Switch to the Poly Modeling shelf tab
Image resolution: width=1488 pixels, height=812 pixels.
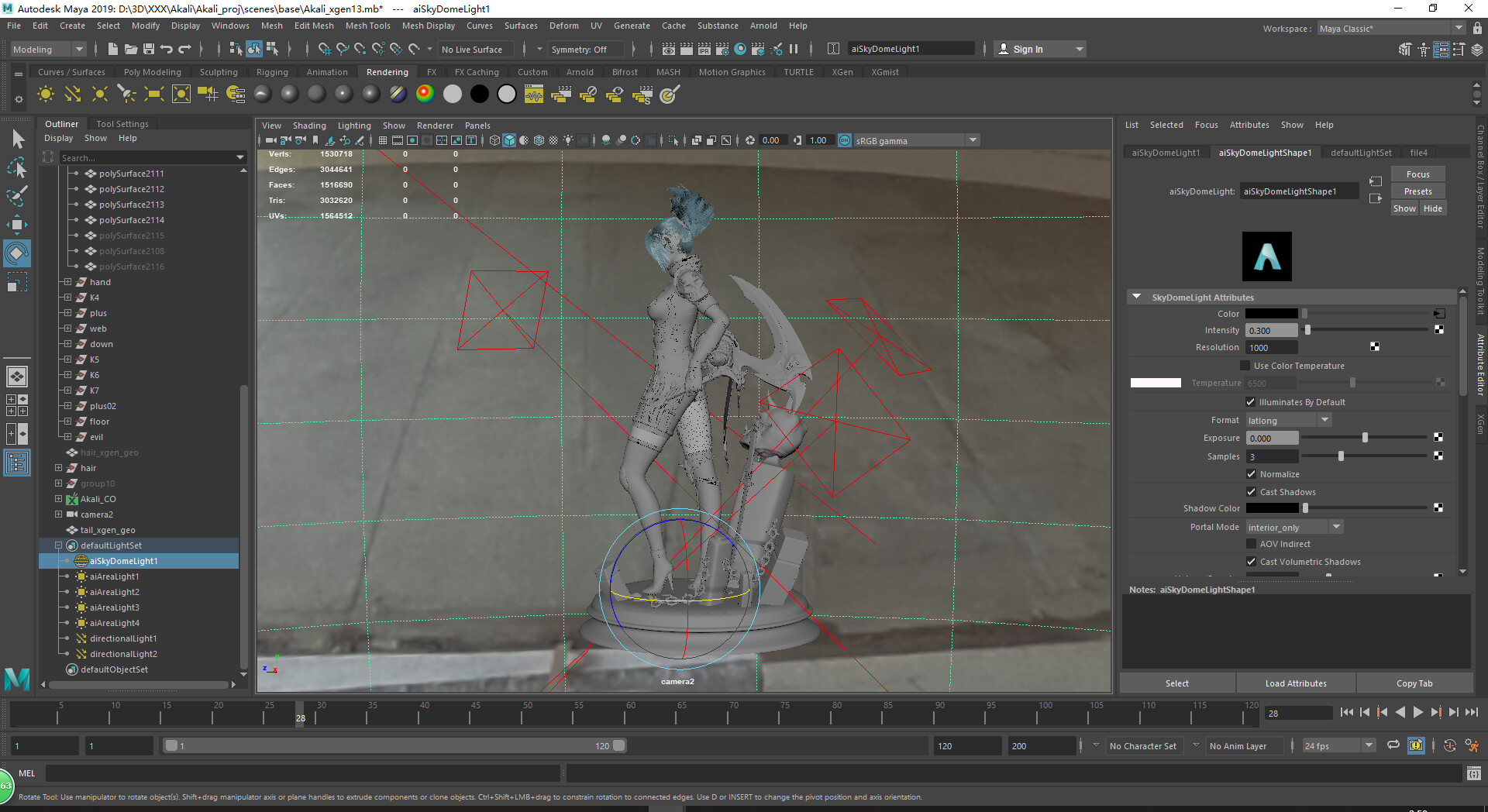pyautogui.click(x=152, y=72)
